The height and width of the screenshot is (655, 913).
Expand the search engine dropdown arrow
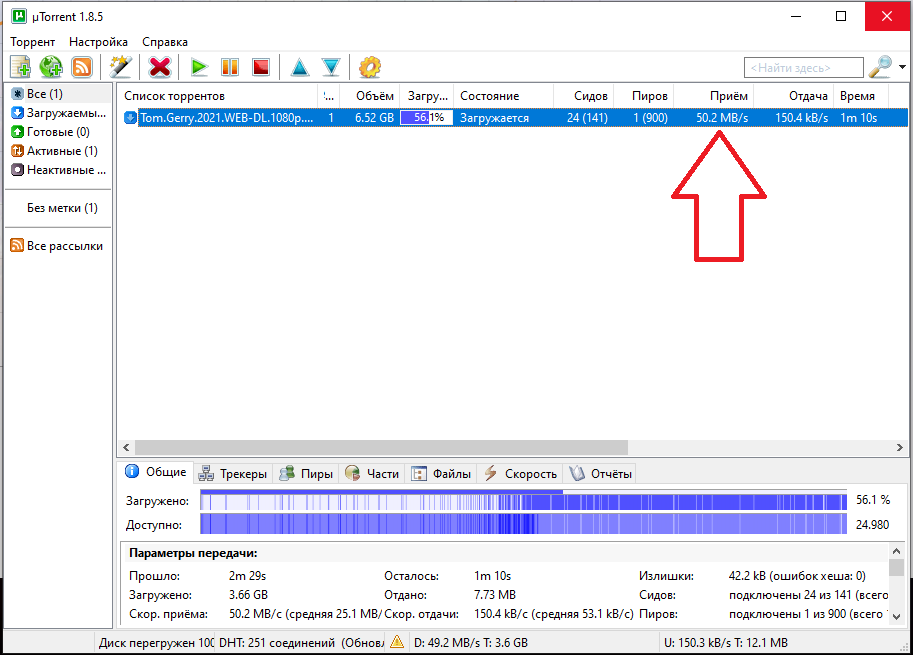(903, 67)
